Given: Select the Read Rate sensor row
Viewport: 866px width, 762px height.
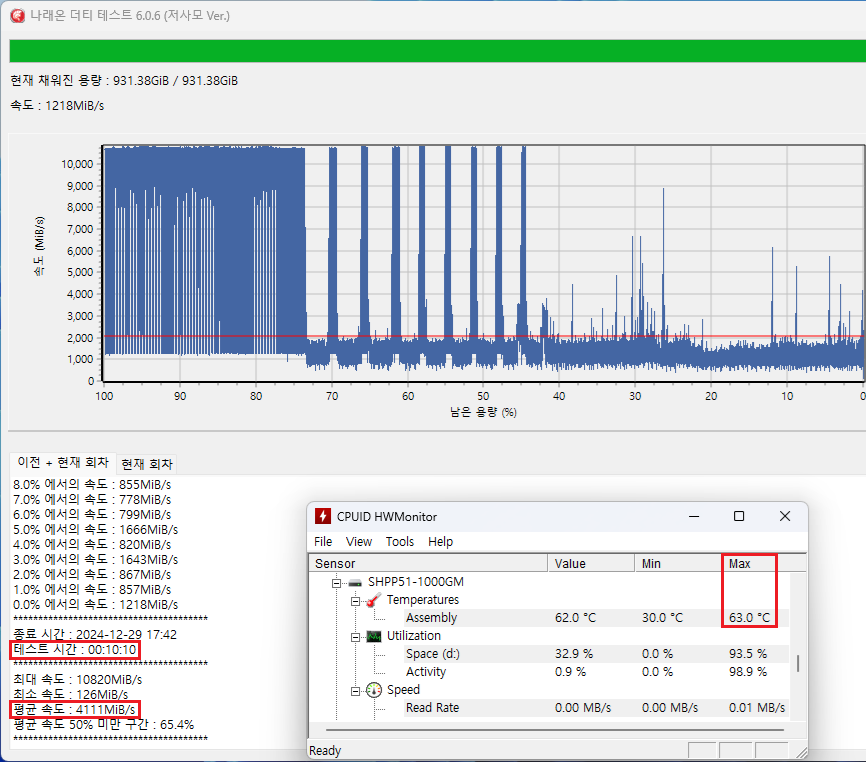Looking at the screenshot, I should pos(596,707).
